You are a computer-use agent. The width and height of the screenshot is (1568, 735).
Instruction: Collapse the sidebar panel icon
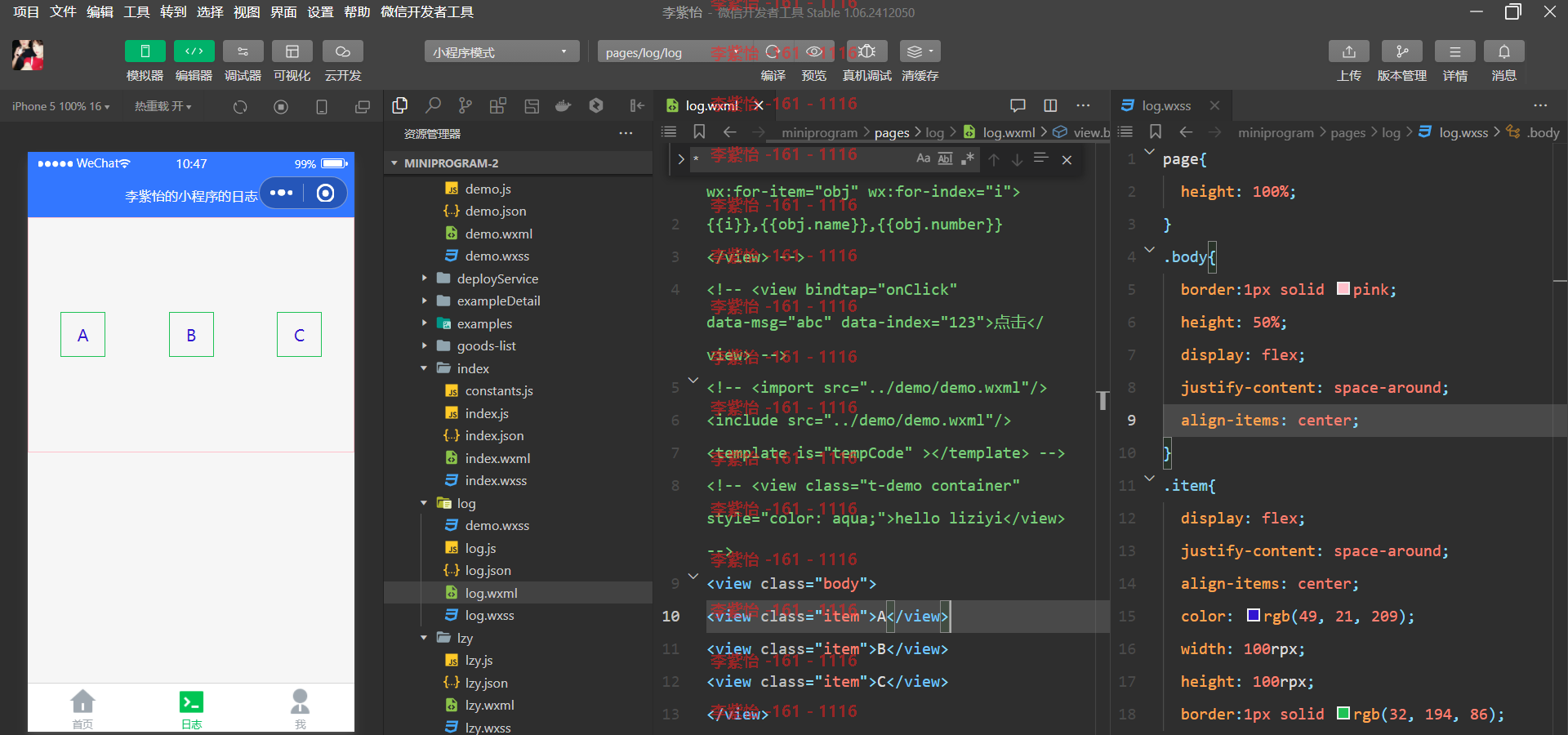click(637, 105)
